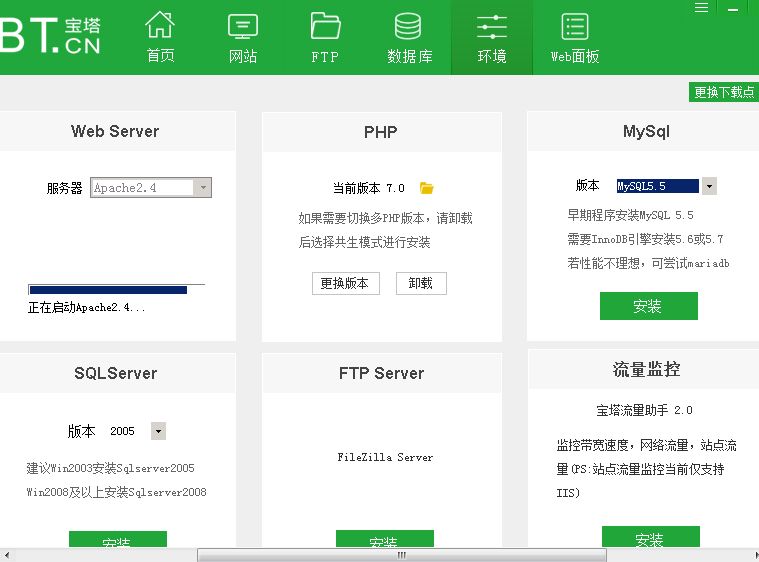Click 建议Win2003安装Sqlserver2005 text
This screenshot has width=759, height=562.
click(110, 468)
